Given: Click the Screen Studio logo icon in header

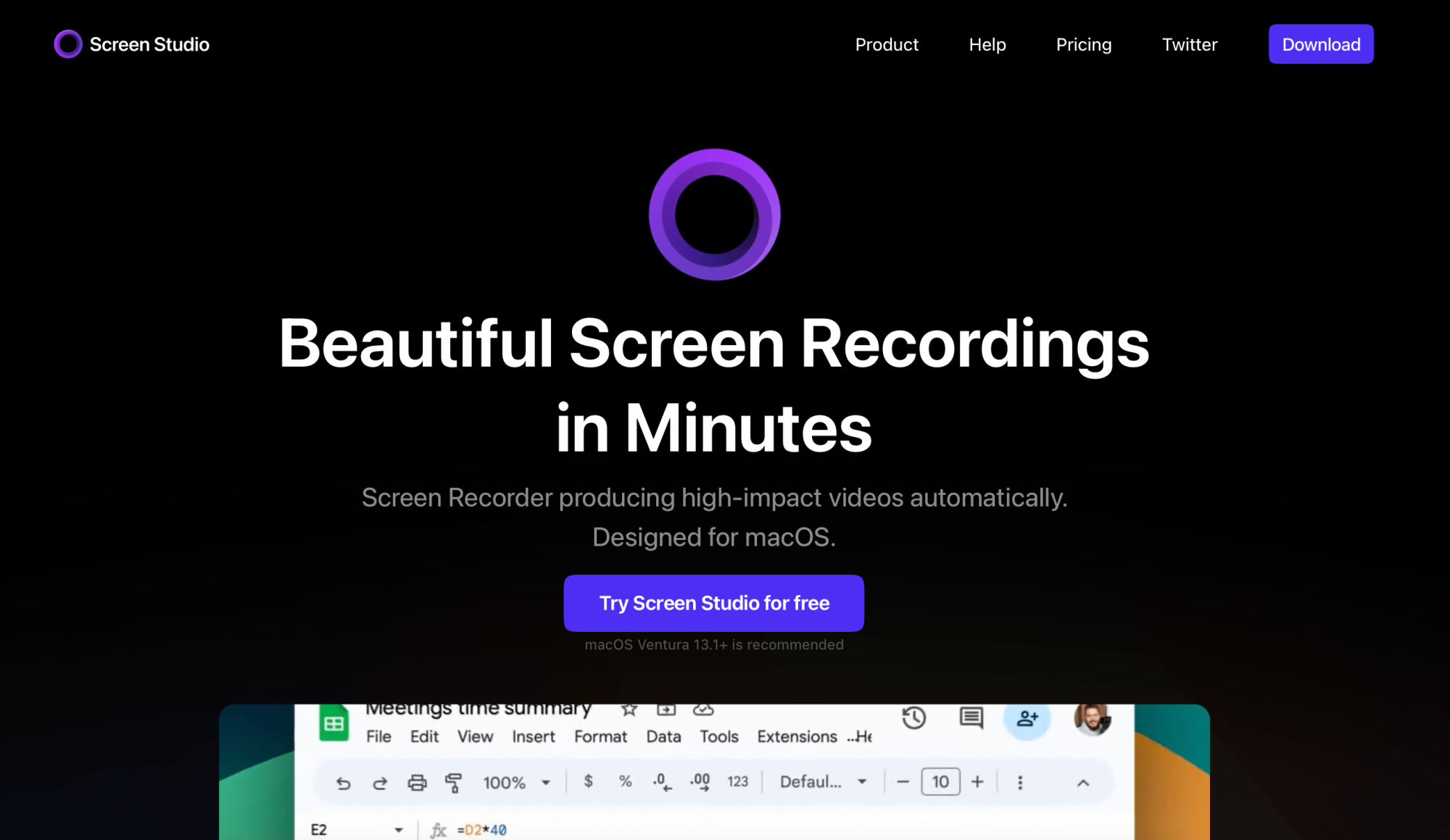Looking at the screenshot, I should 68,44.
